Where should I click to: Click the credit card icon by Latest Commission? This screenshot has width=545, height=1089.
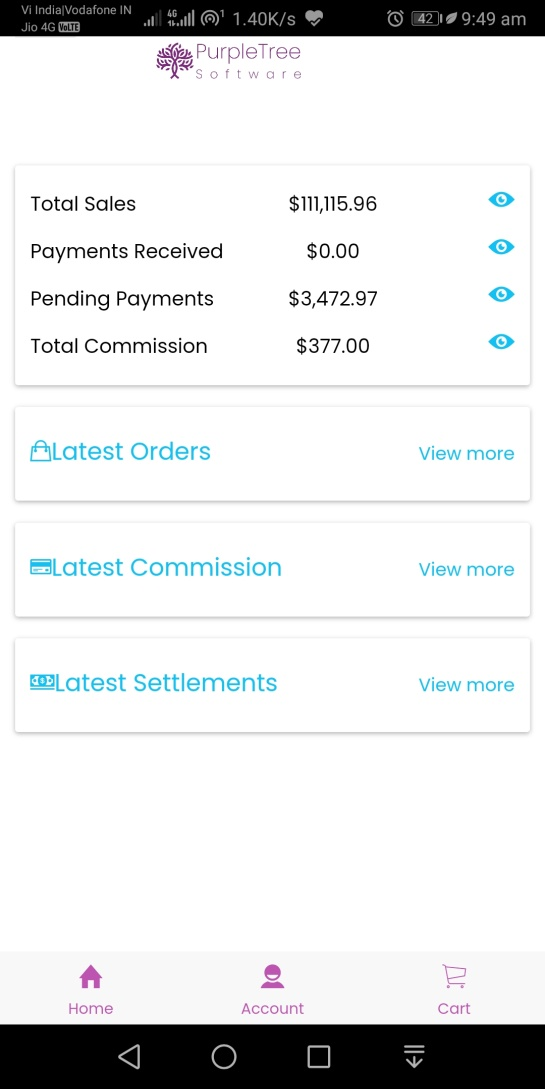pyautogui.click(x=40, y=567)
